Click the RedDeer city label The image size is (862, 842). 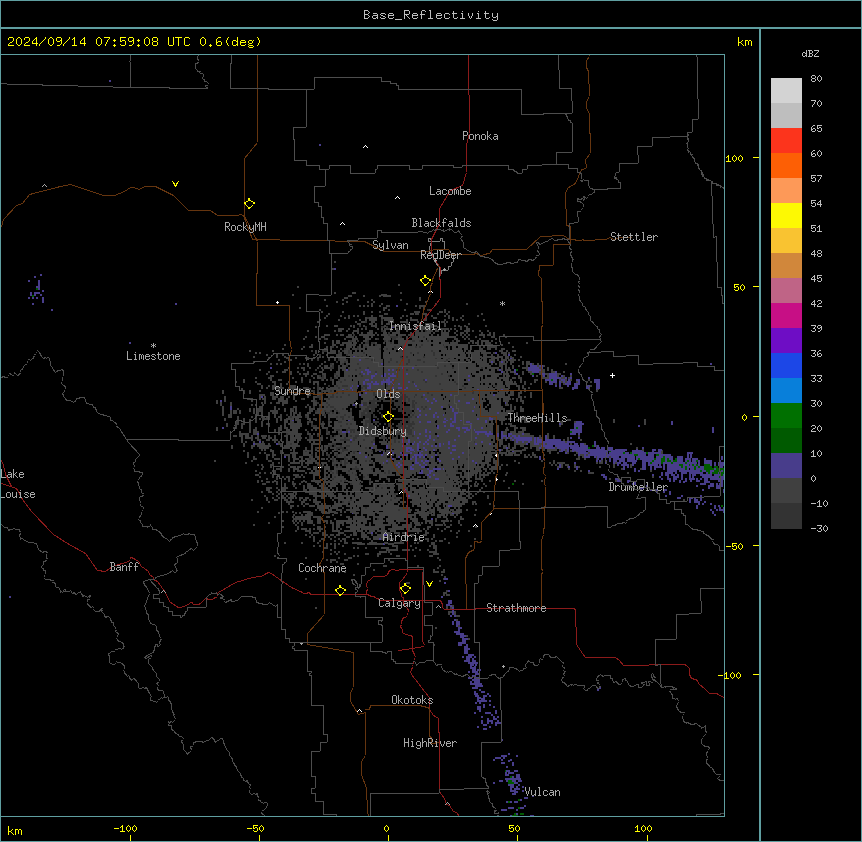point(440,255)
